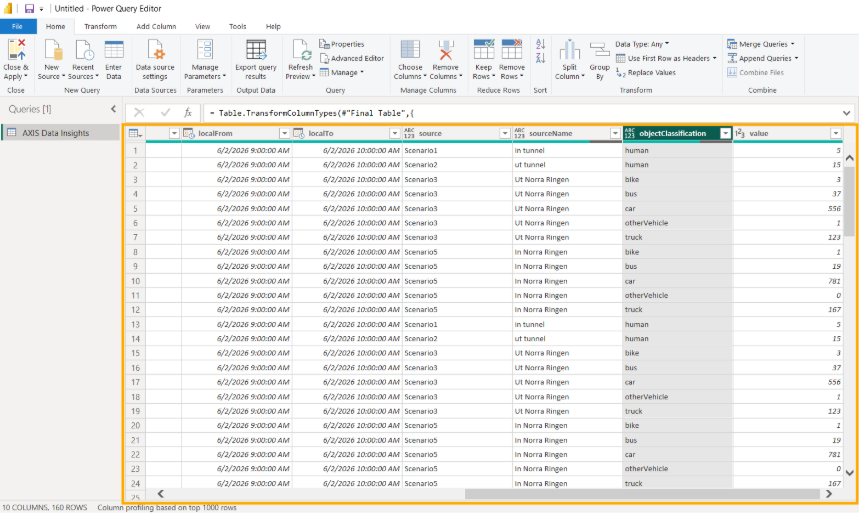The width and height of the screenshot is (859, 513).
Task: Collapse the Queries pane
Action: [113, 109]
